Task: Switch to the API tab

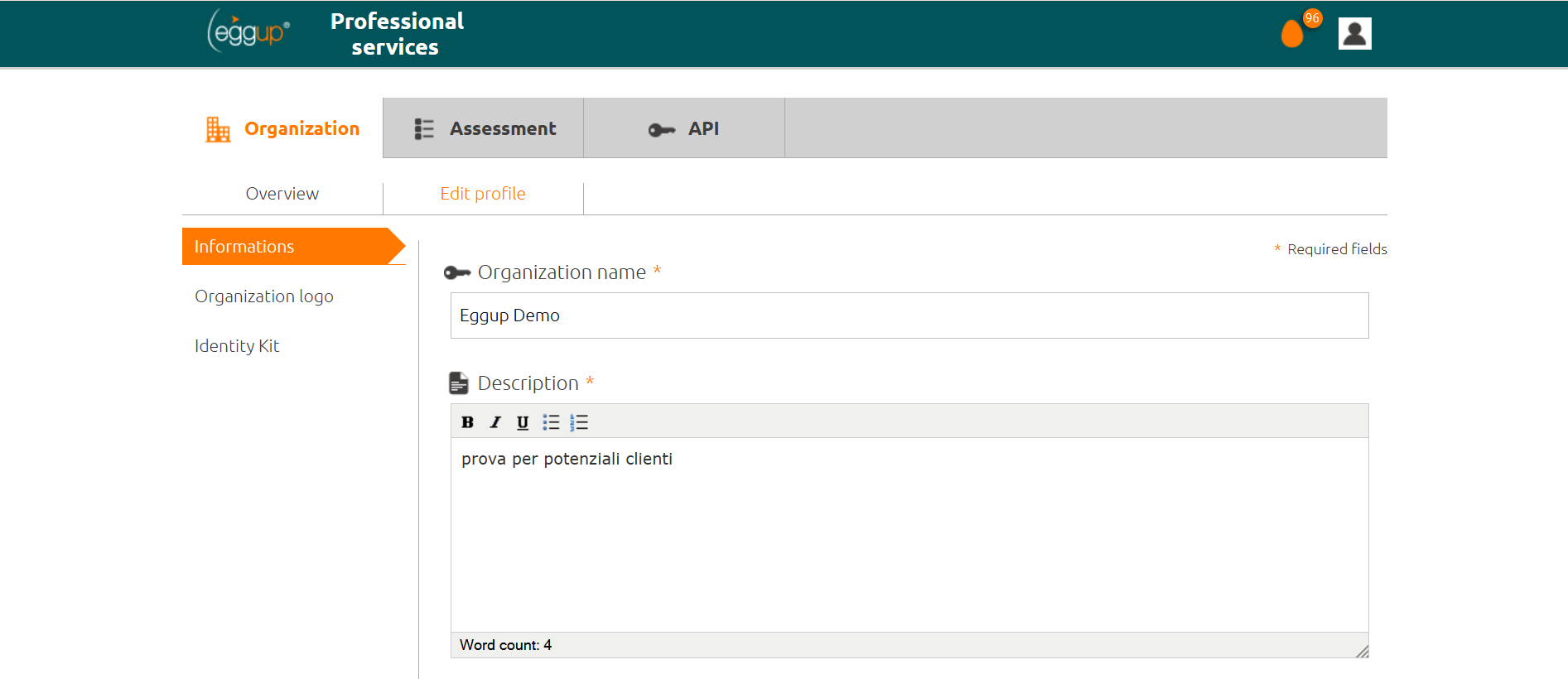Action: point(684,128)
